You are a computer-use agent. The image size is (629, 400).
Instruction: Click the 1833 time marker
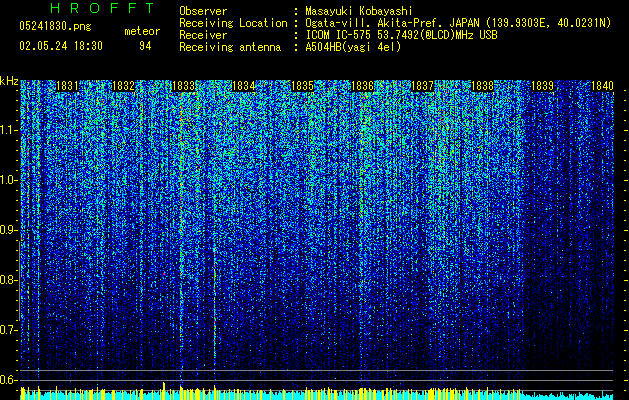pyautogui.click(x=183, y=86)
